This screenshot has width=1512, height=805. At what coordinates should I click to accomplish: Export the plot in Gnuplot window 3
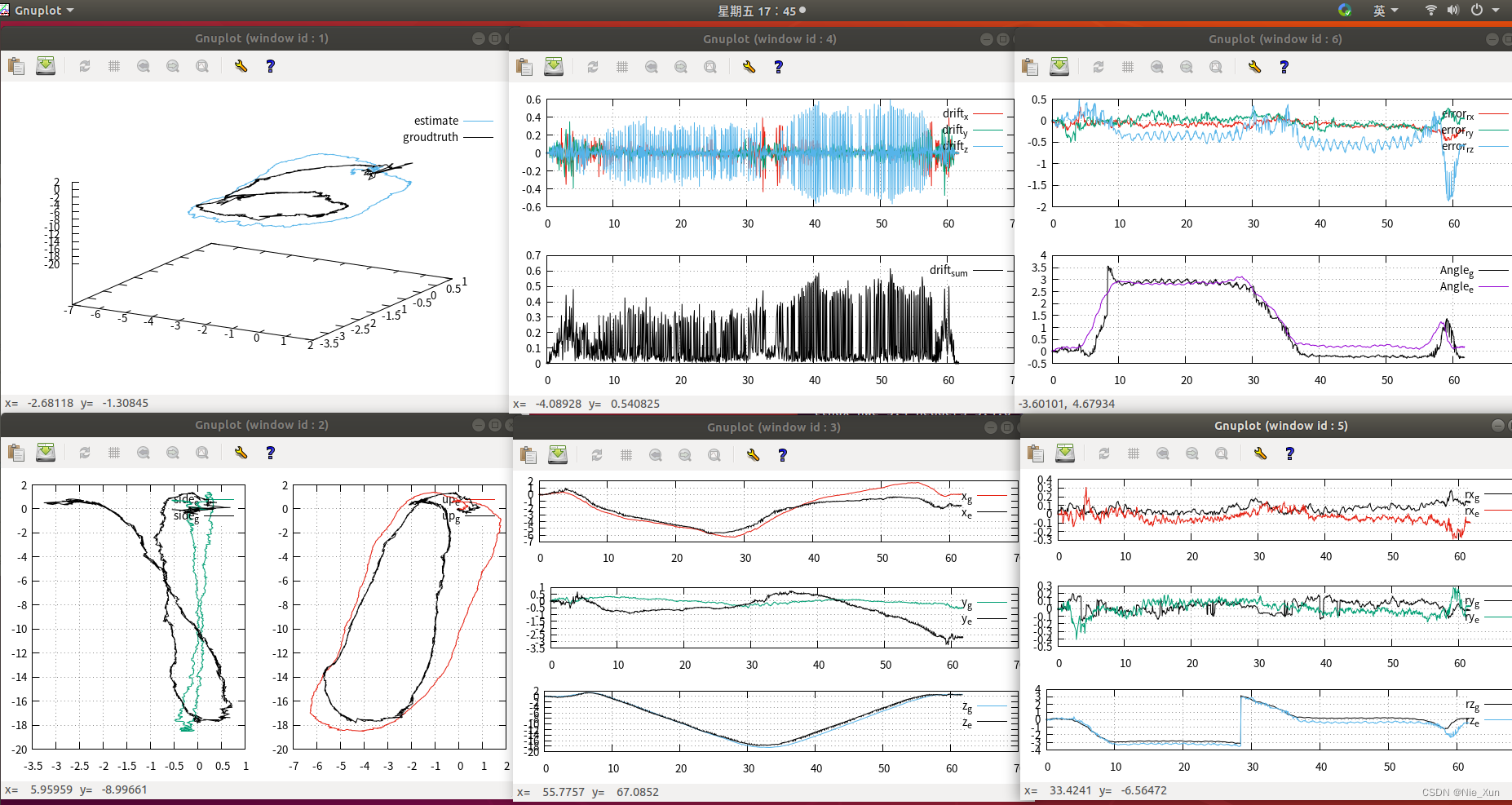pos(558,455)
